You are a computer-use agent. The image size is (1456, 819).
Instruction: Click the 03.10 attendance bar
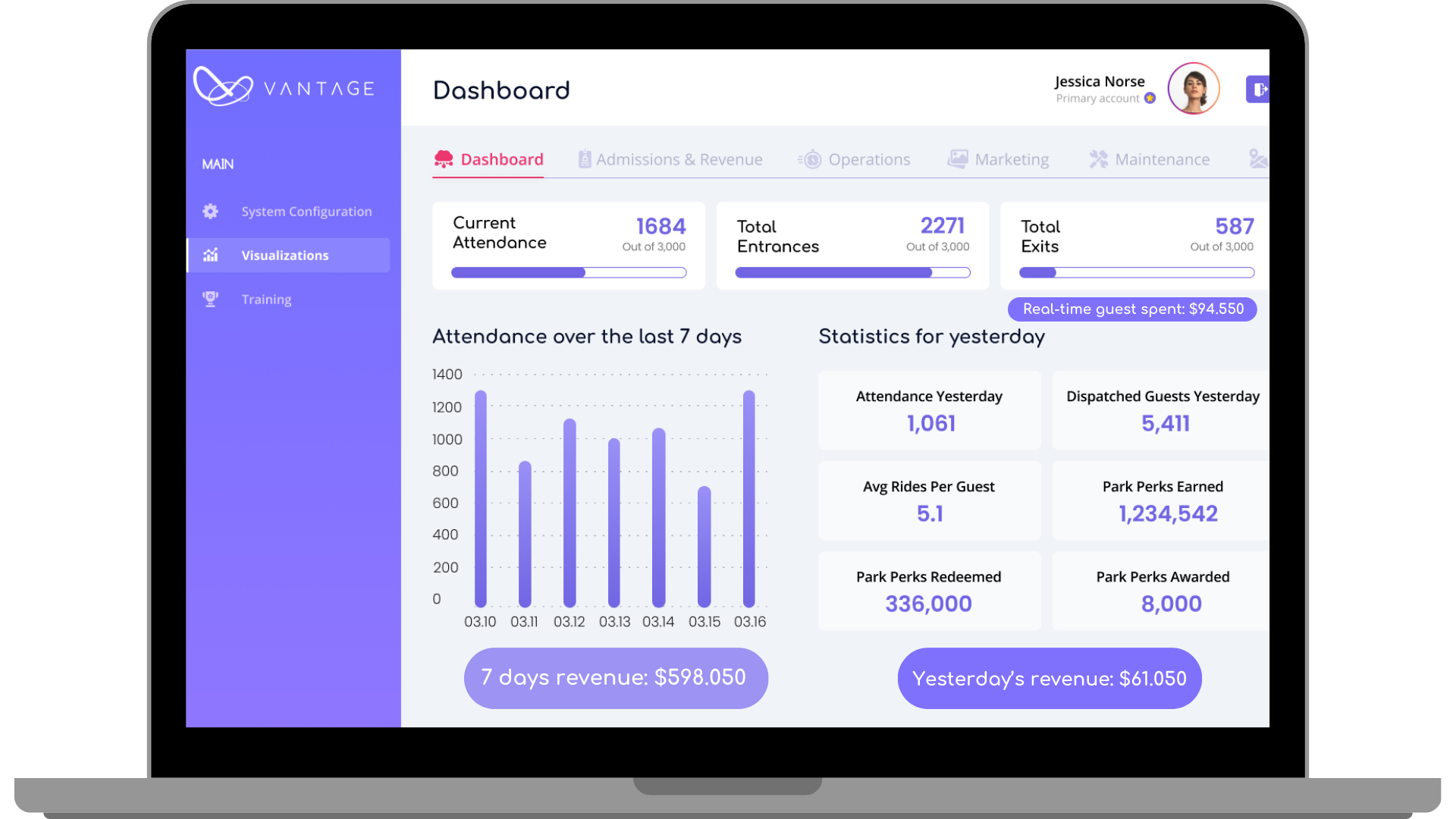481,499
